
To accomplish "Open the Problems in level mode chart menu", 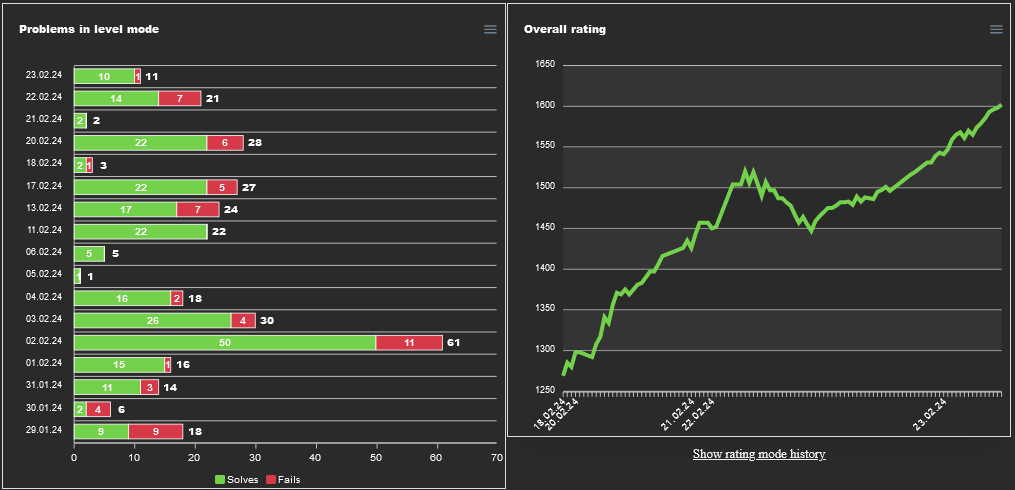I will pos(490,30).
